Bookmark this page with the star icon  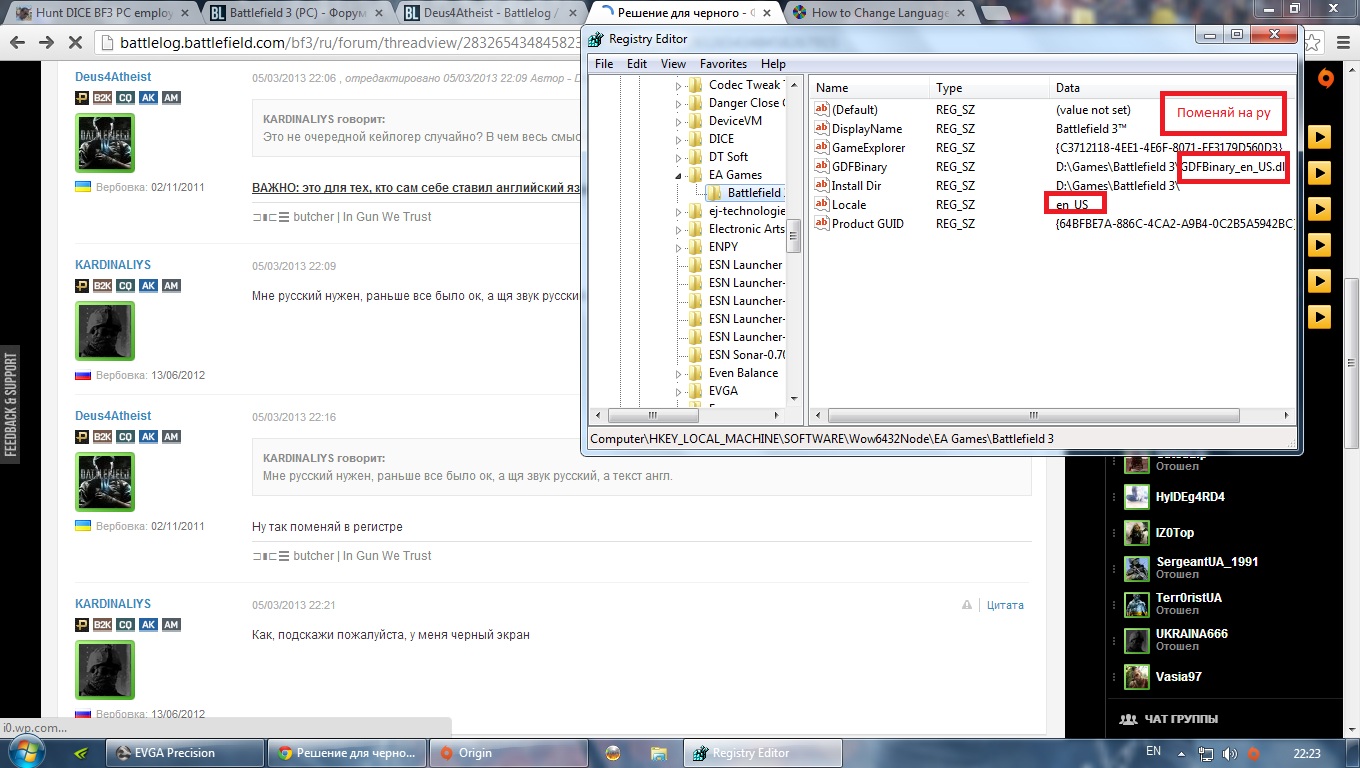click(1313, 43)
